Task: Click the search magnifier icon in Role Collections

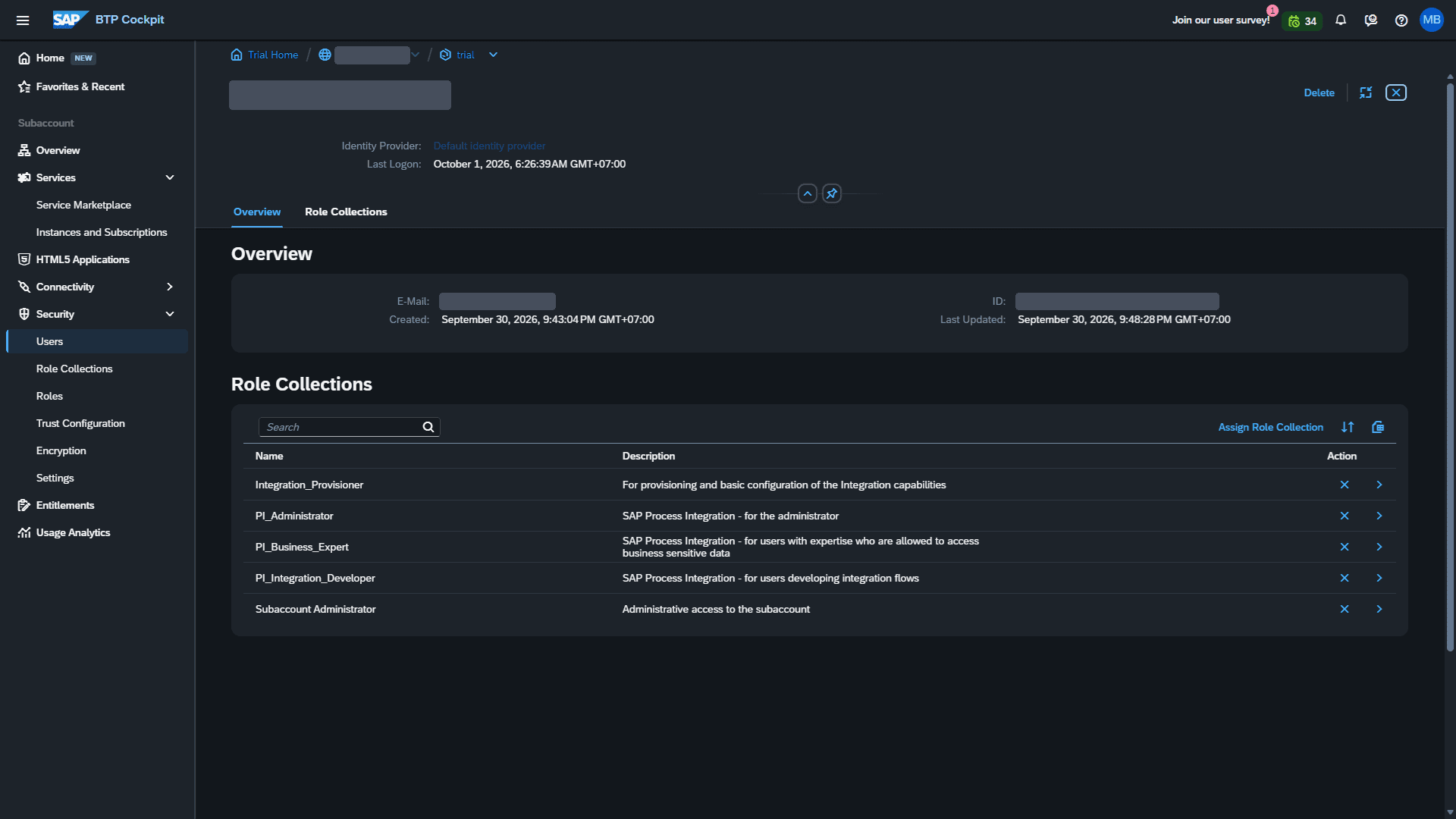Action: 428,427
